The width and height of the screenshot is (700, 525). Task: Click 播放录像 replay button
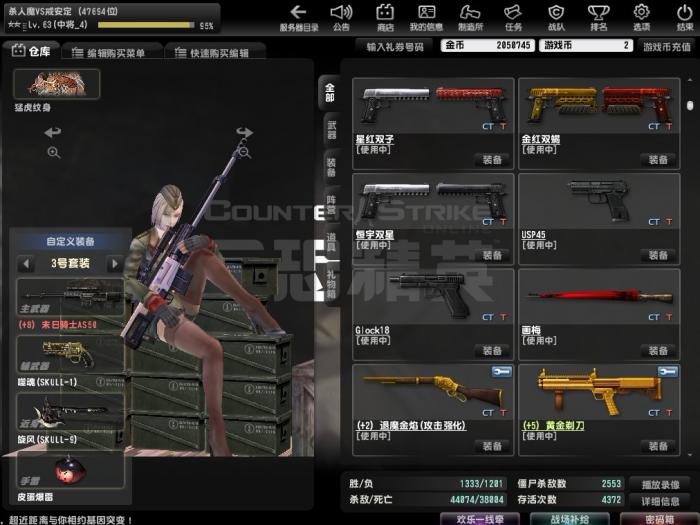(x=660, y=484)
